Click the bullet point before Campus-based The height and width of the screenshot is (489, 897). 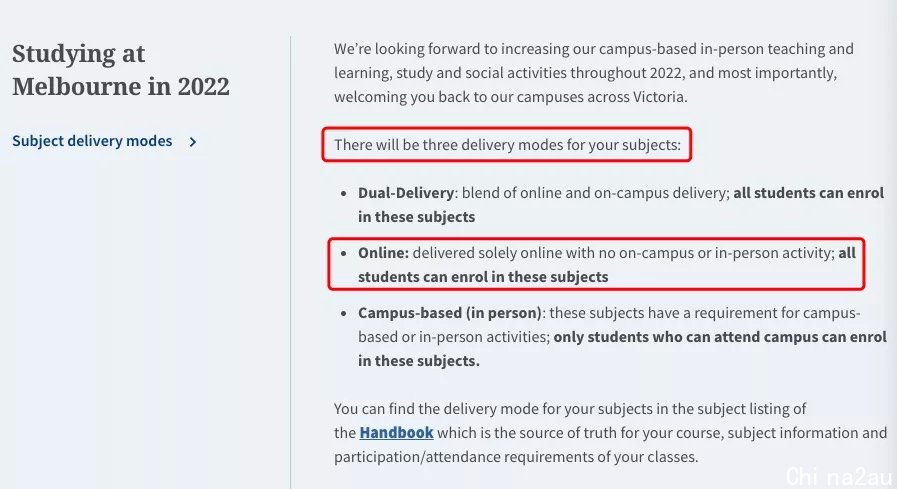click(343, 313)
